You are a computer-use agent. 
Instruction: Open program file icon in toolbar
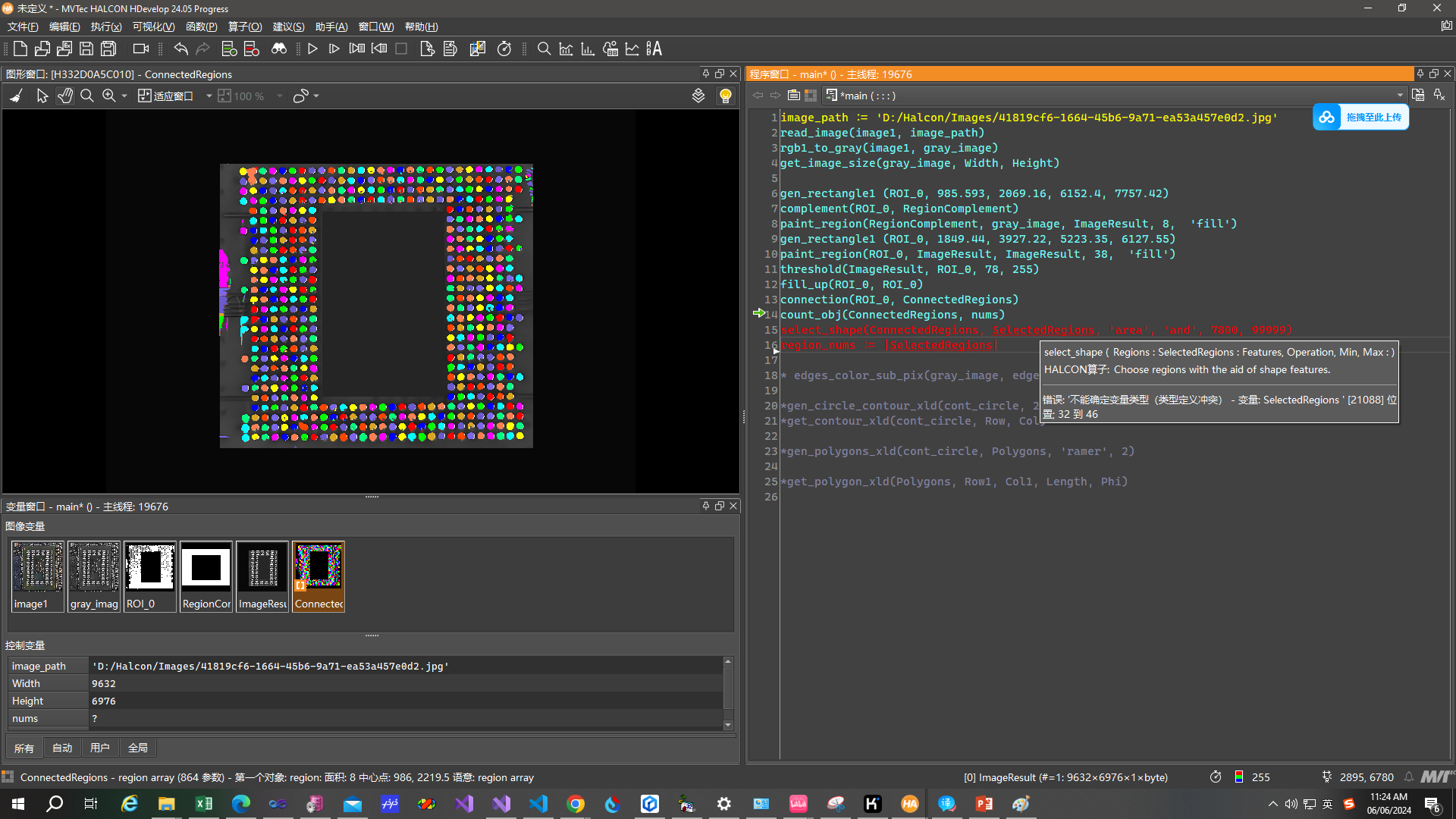click(x=42, y=49)
